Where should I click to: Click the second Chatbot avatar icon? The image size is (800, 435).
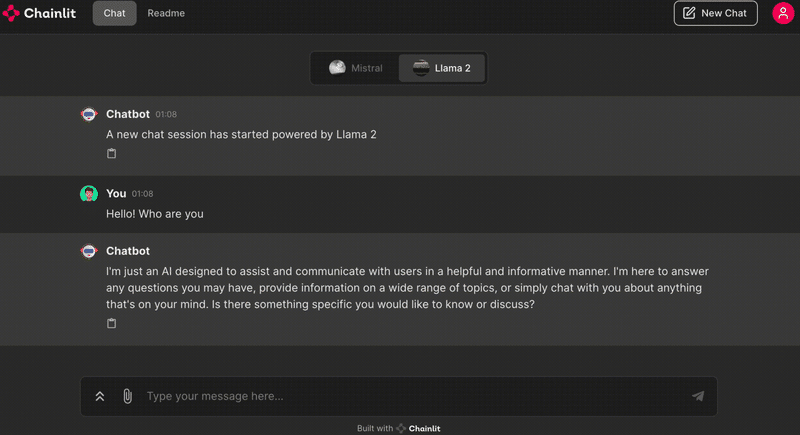[x=89, y=251]
